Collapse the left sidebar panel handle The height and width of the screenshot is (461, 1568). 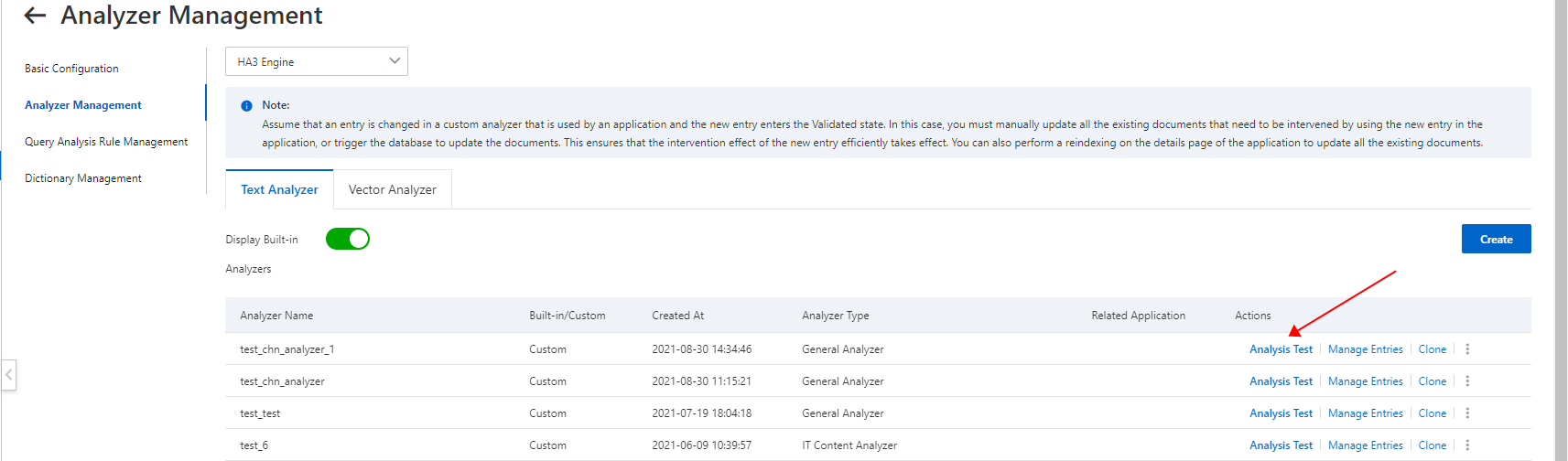tap(9, 375)
